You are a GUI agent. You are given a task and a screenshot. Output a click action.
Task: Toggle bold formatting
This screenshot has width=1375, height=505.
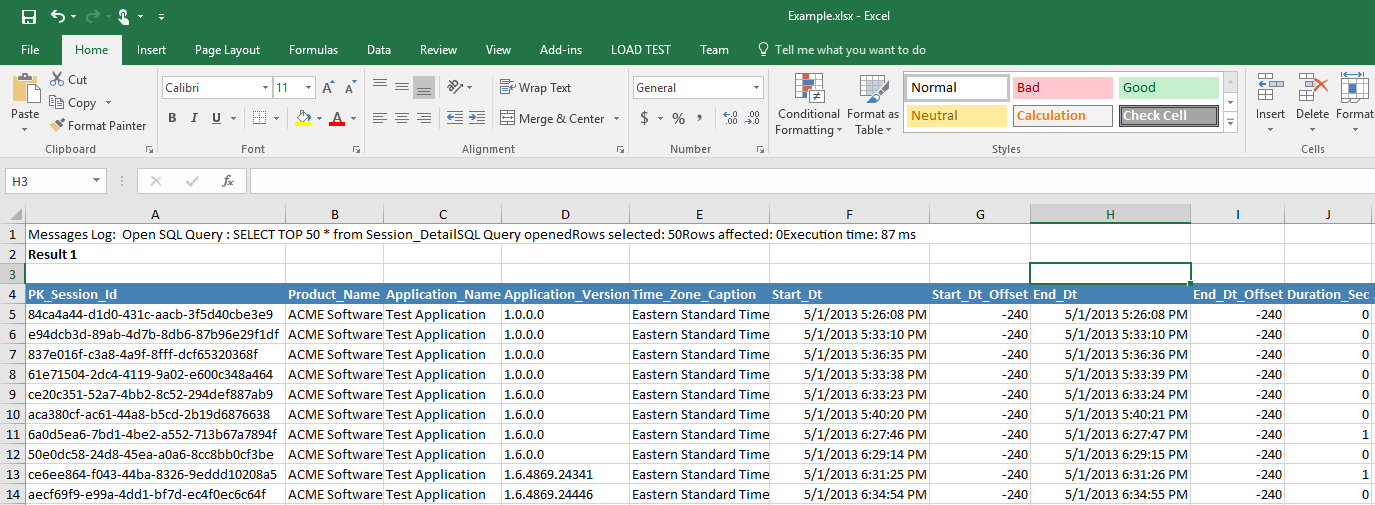point(172,118)
